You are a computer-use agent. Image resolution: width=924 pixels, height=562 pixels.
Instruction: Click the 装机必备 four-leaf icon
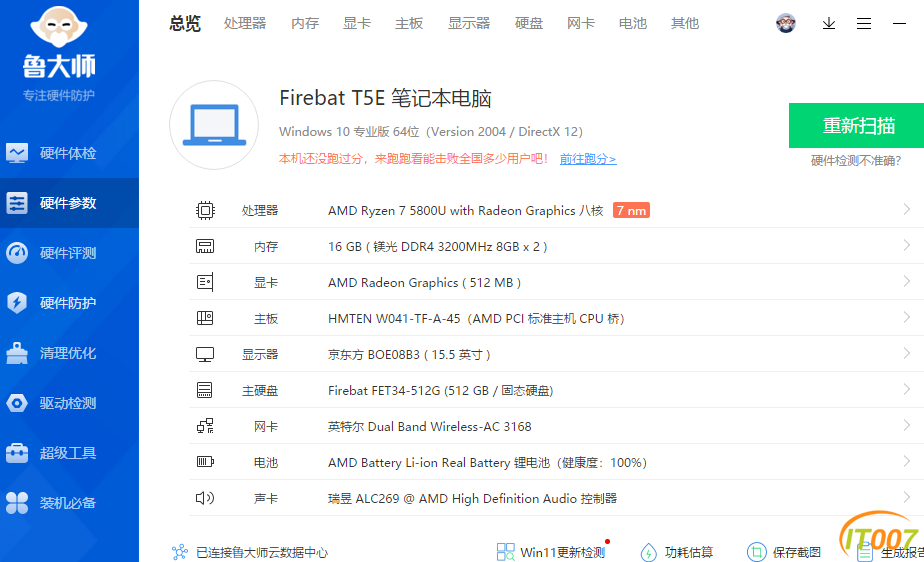point(17,503)
